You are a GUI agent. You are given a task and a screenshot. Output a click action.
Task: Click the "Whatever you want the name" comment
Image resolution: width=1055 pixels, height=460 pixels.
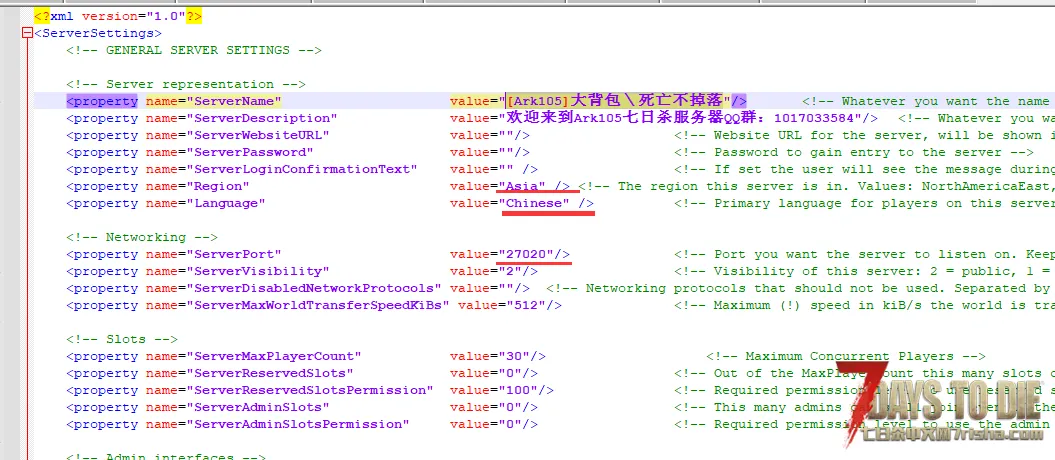point(929,102)
